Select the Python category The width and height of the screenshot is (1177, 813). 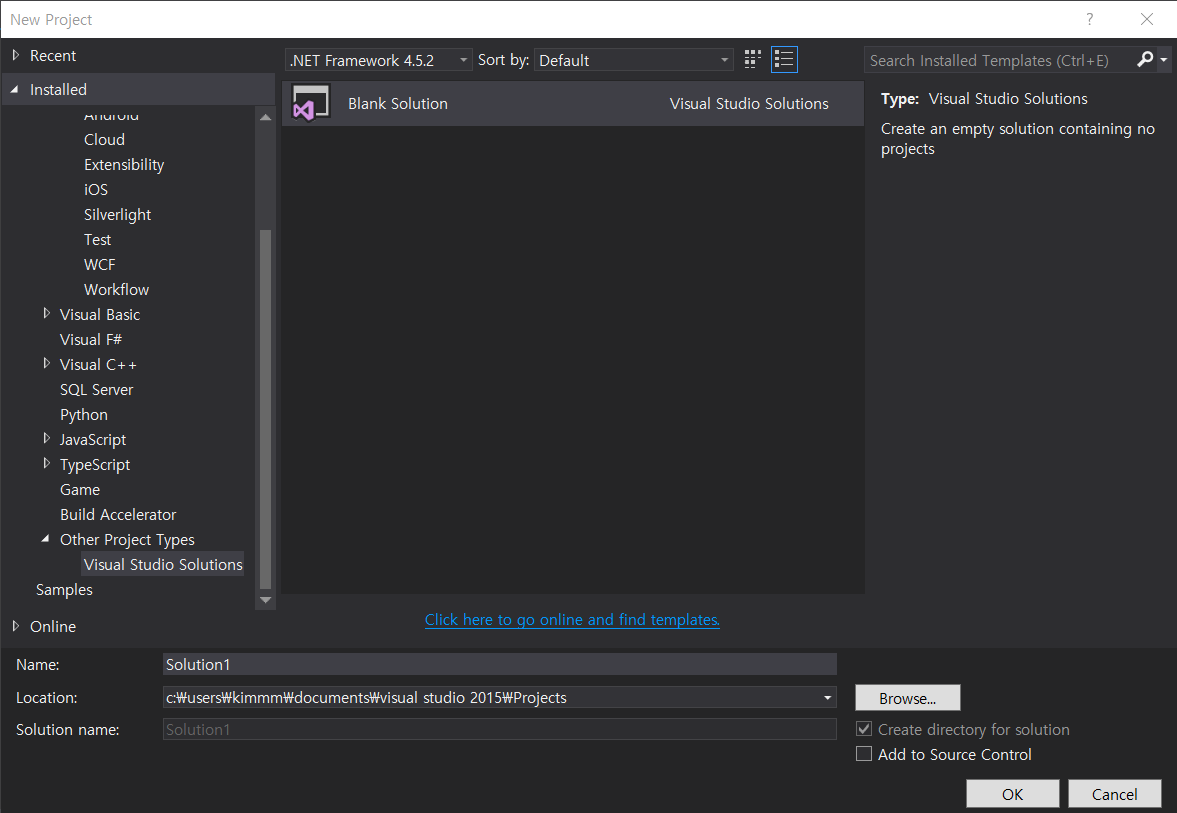click(x=83, y=414)
